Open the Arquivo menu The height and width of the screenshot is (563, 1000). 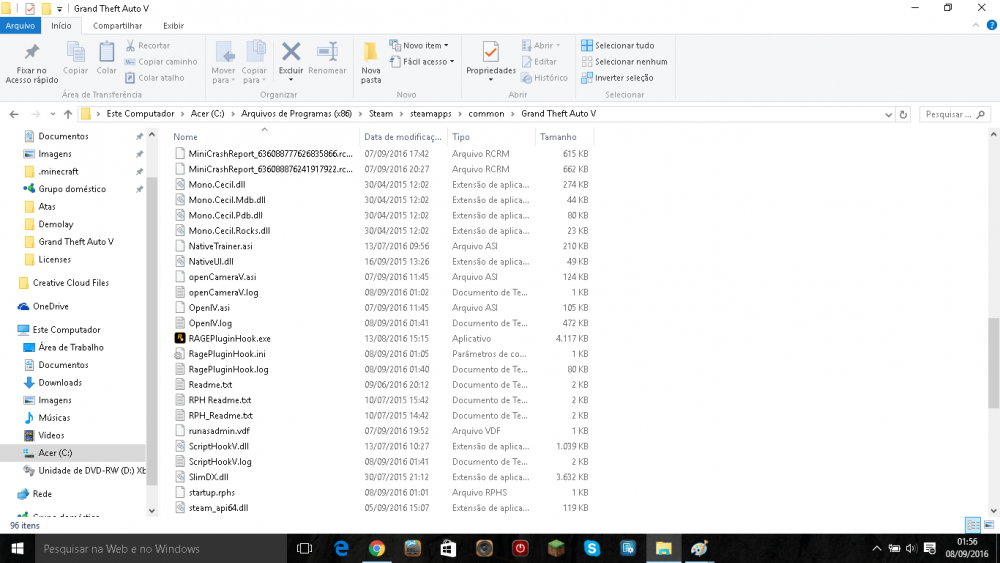coord(21,25)
